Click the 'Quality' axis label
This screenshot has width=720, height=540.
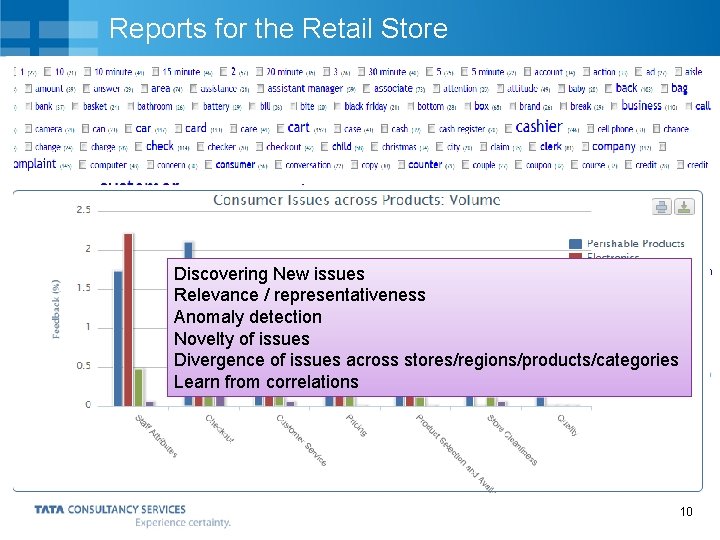pyautogui.click(x=567, y=425)
